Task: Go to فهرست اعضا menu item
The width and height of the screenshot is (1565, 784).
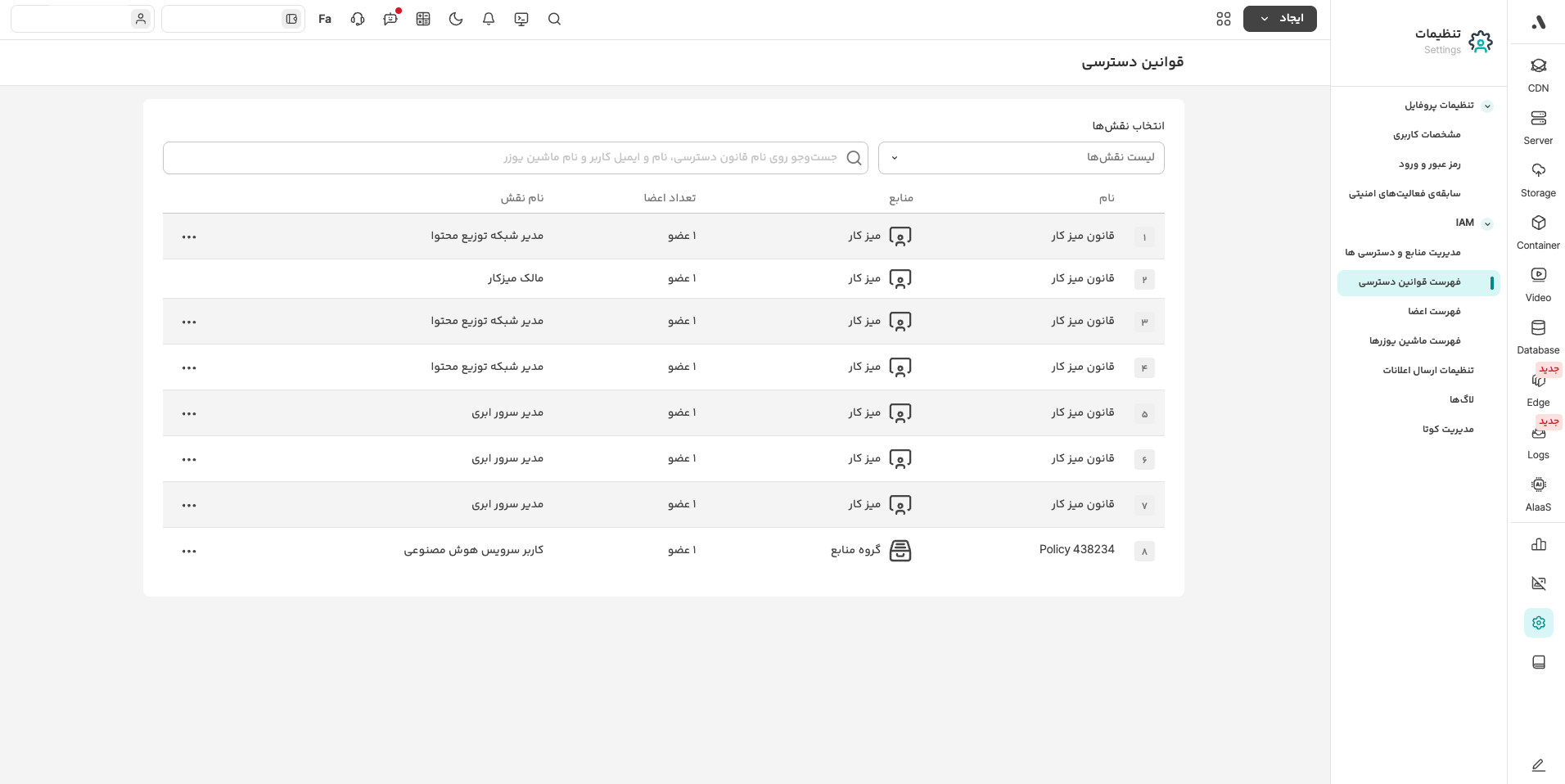Action: (1434, 311)
